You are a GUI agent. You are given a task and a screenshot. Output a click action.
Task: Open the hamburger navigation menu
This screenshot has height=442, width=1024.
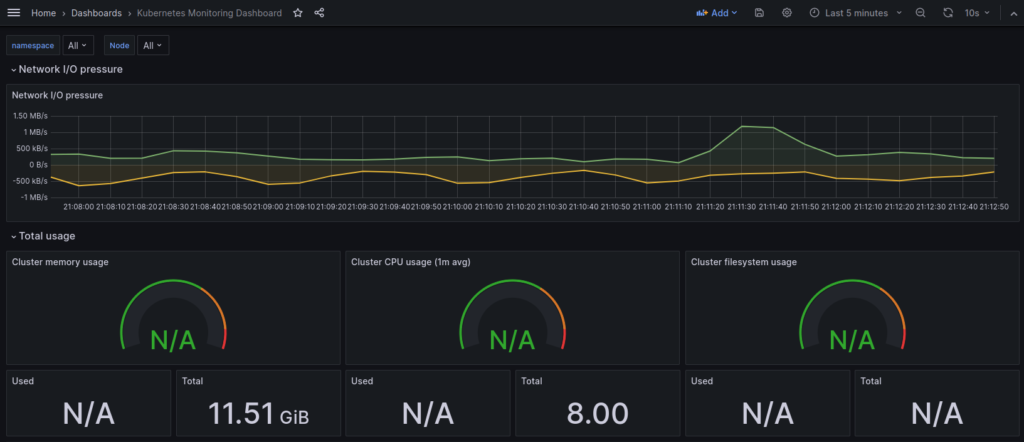14,13
